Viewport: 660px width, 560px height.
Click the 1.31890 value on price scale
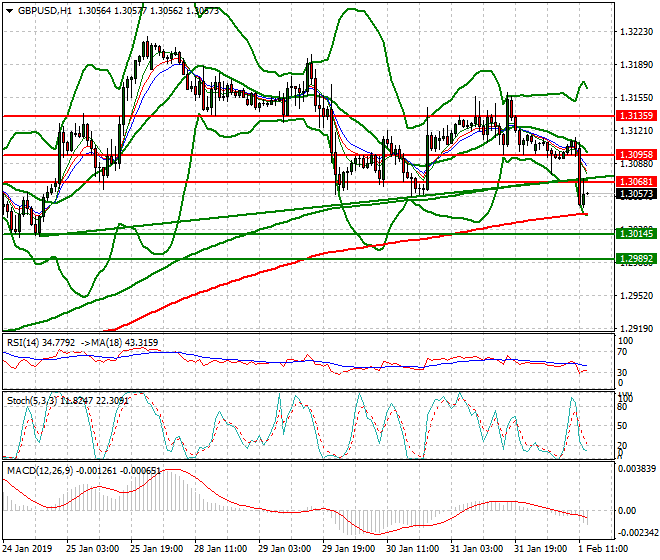click(x=637, y=66)
